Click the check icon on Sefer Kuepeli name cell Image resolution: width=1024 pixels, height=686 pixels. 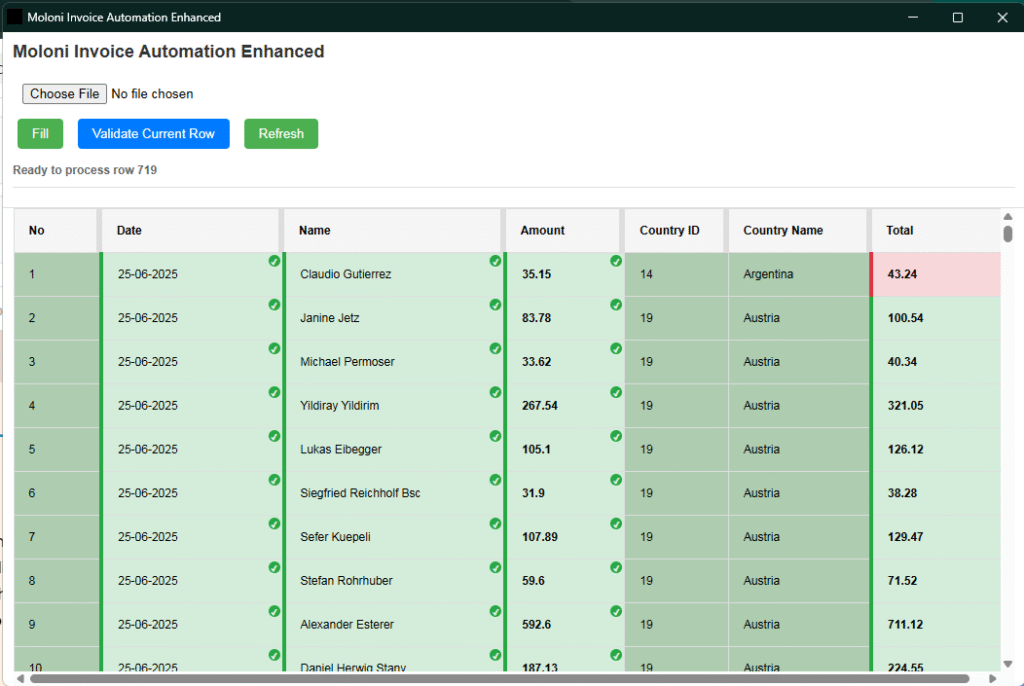tap(495, 523)
